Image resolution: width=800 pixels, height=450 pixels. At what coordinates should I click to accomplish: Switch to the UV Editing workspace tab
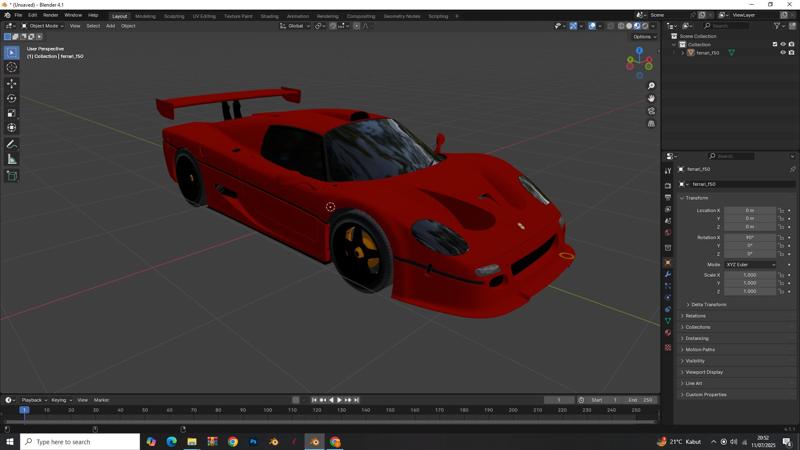(x=204, y=16)
